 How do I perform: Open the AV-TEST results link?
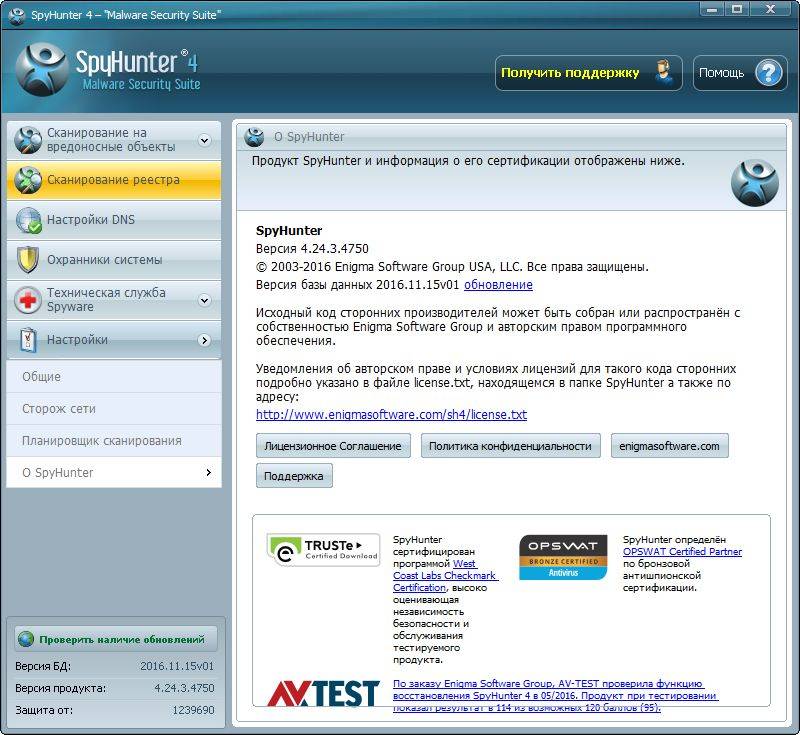click(x=556, y=695)
